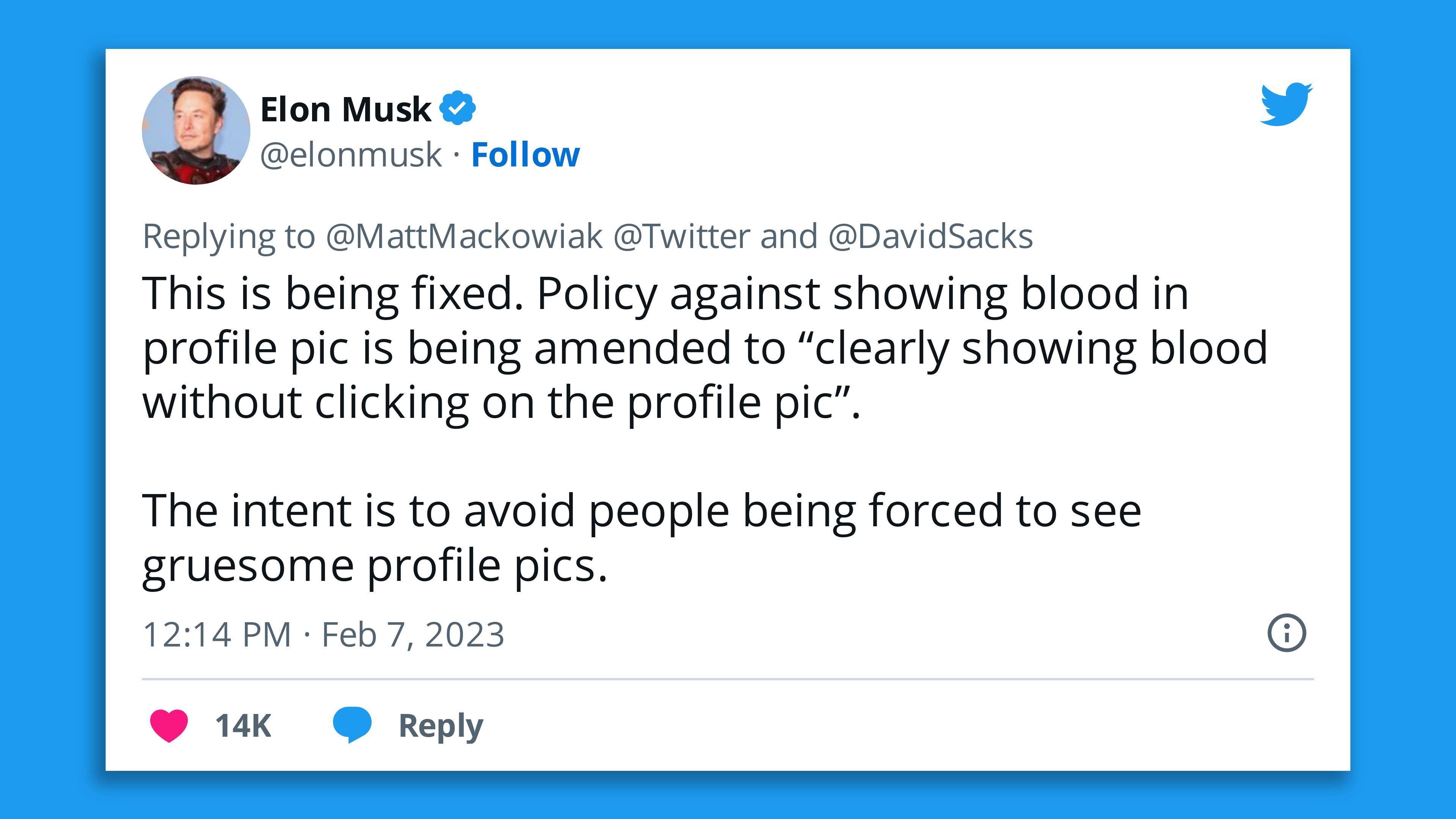Viewport: 1456px width, 819px height.
Task: Click the blue verified checkmark badge
Action: click(457, 108)
